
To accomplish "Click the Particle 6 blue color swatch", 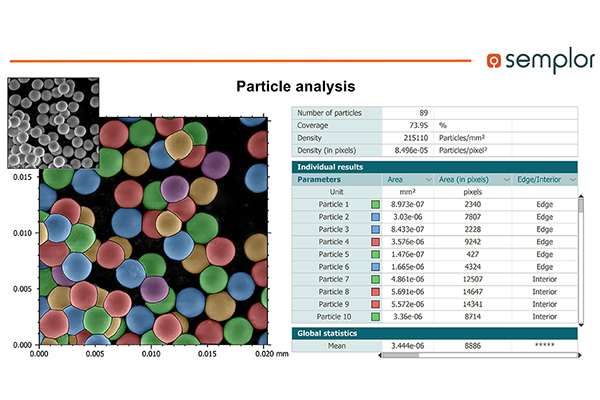I will tap(376, 266).
